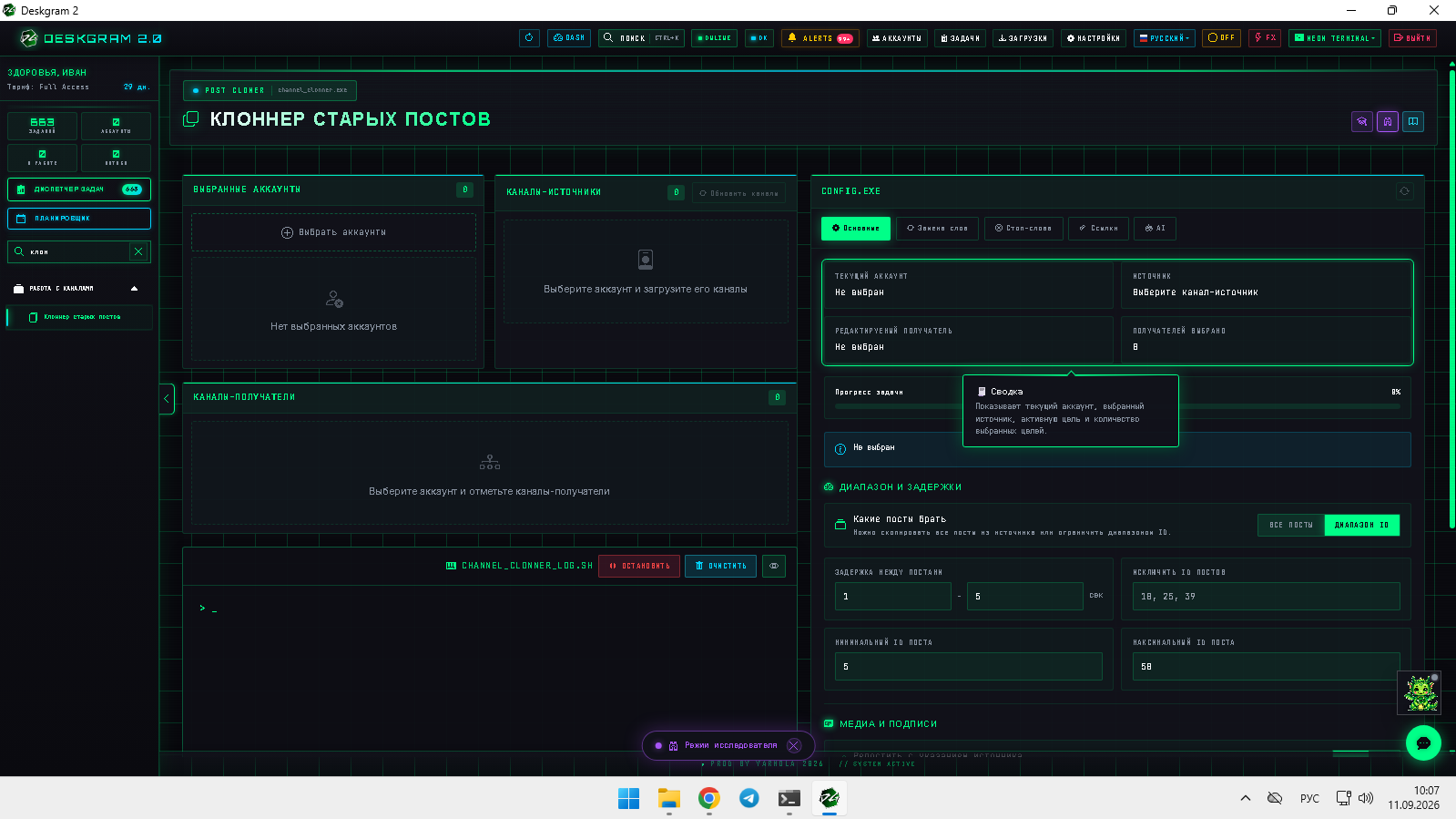Click the minimum delay field showing 1

point(893,596)
